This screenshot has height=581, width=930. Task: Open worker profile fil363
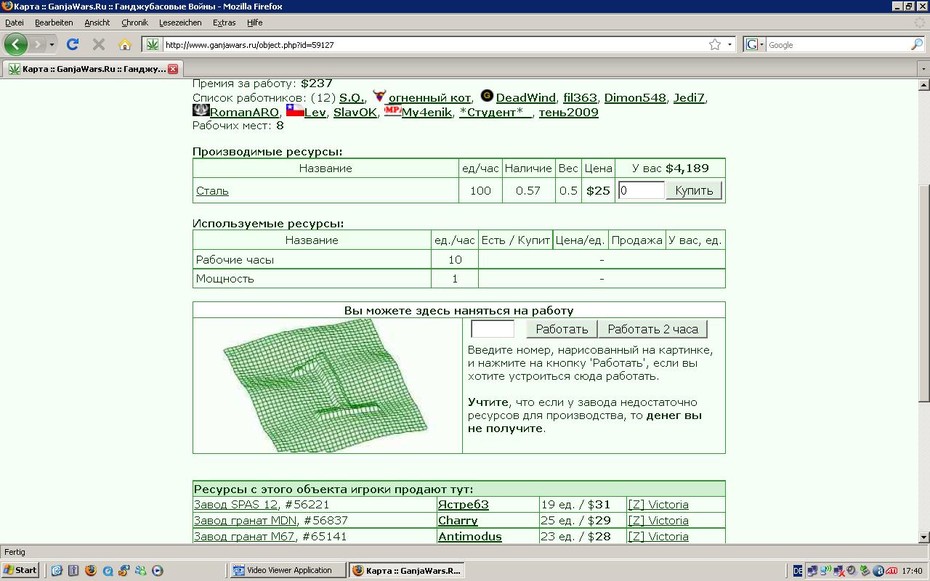(580, 98)
